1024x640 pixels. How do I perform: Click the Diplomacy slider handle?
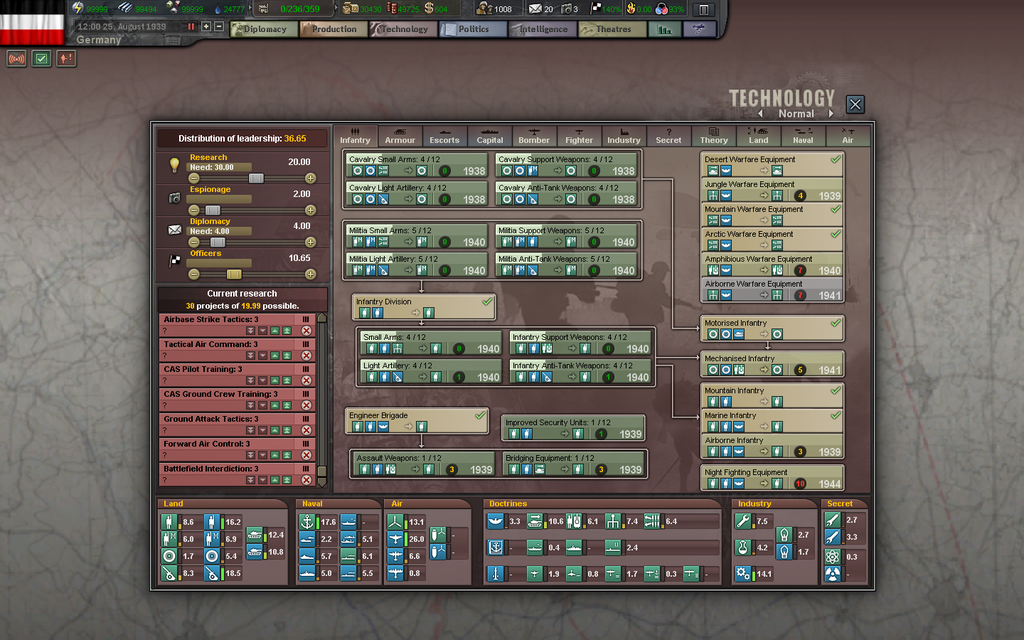[x=217, y=242]
